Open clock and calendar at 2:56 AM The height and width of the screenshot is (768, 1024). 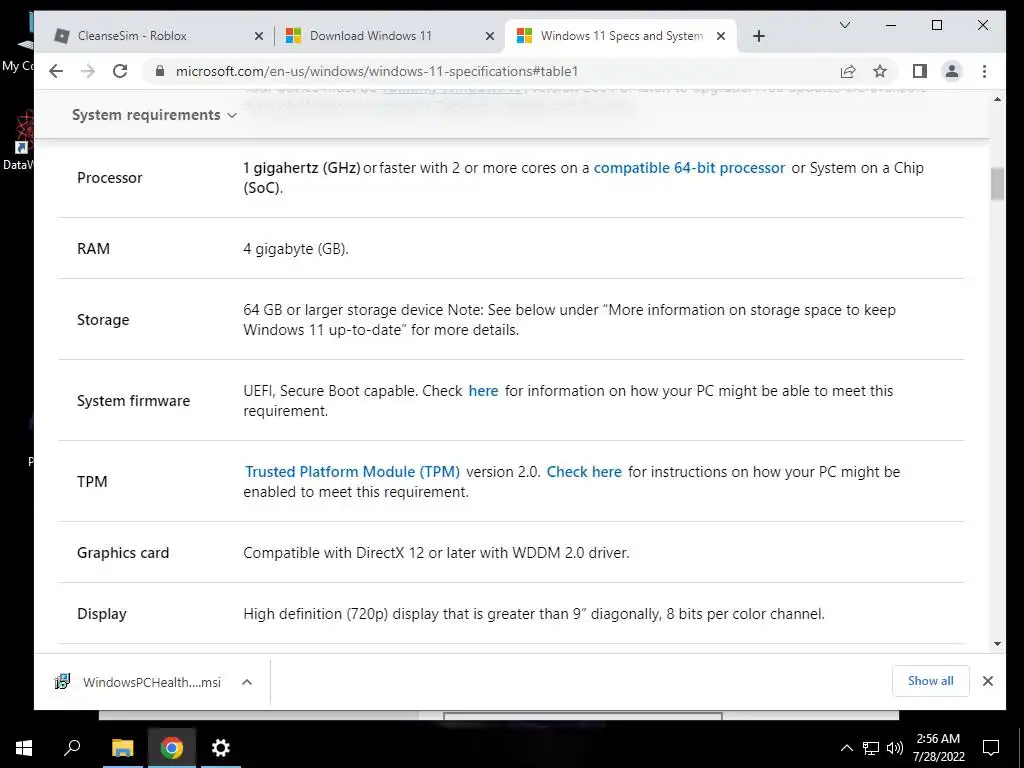tap(938, 748)
